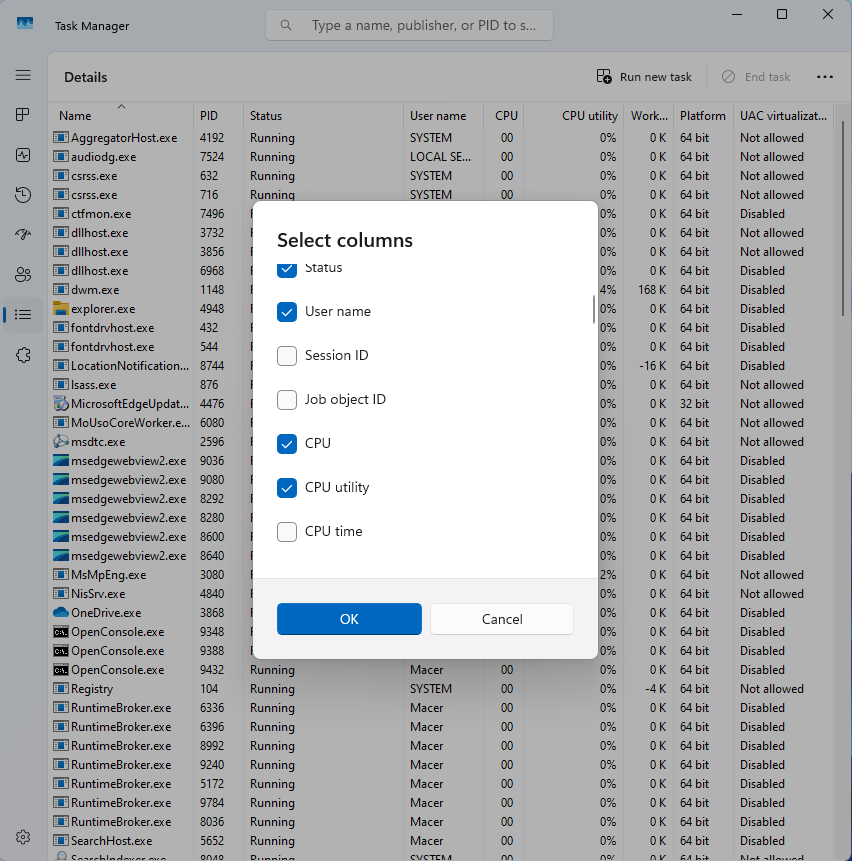The width and height of the screenshot is (852, 861).
Task: Sort by the Name column header
Action: pos(121,116)
